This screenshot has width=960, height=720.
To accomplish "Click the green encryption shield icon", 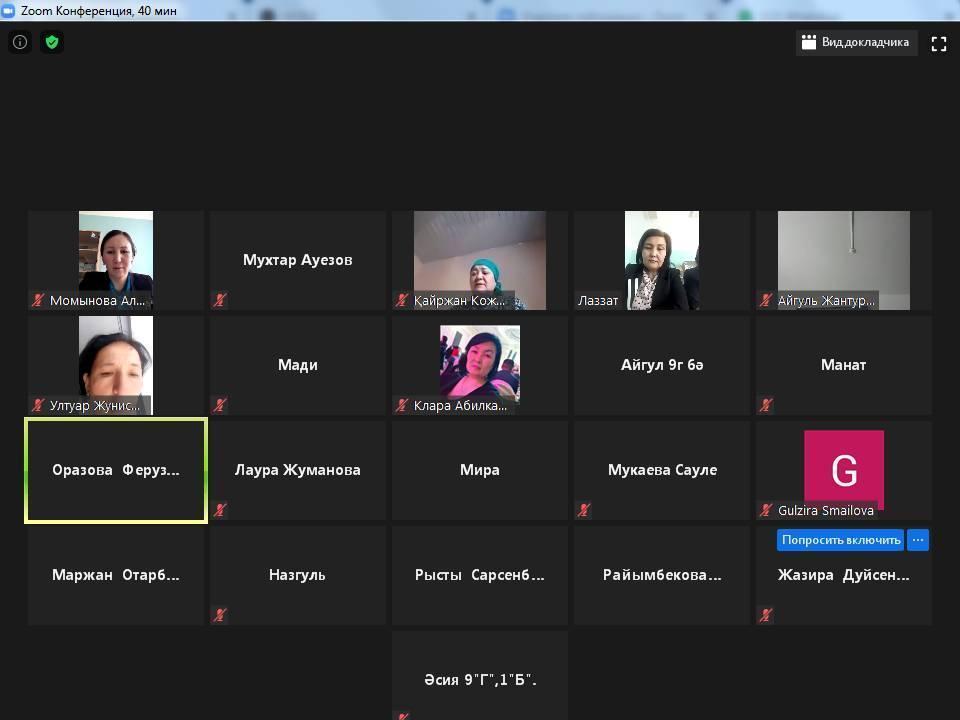I will point(52,42).
